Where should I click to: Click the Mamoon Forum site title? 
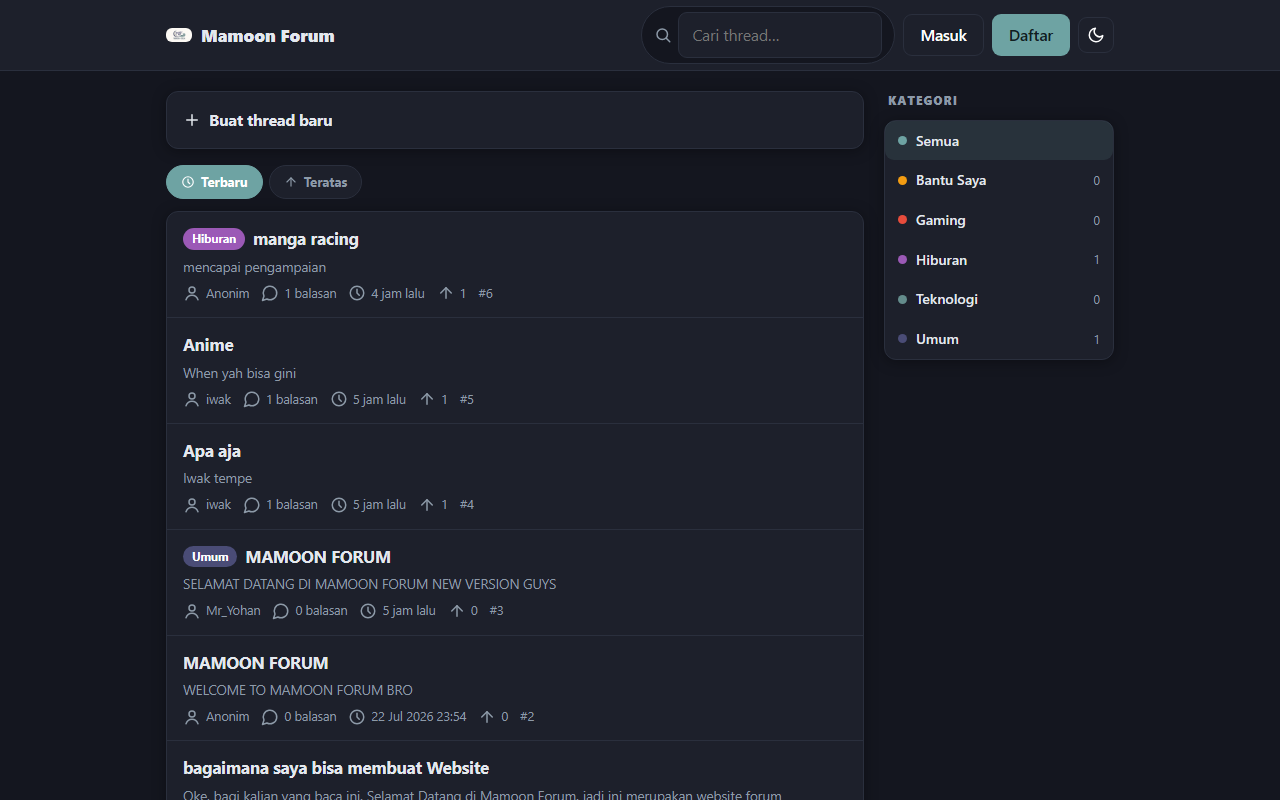(x=268, y=36)
